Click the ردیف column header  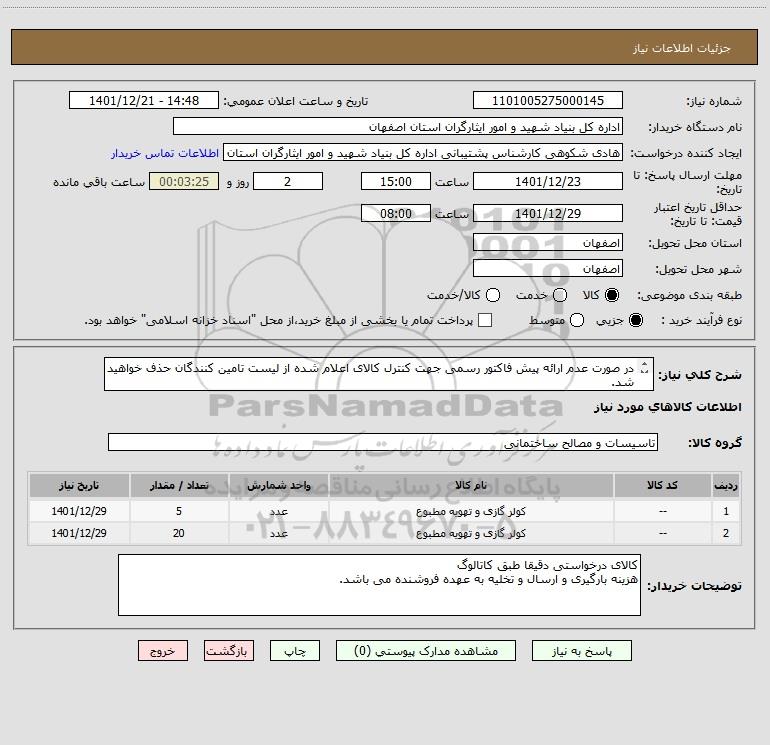[726, 485]
